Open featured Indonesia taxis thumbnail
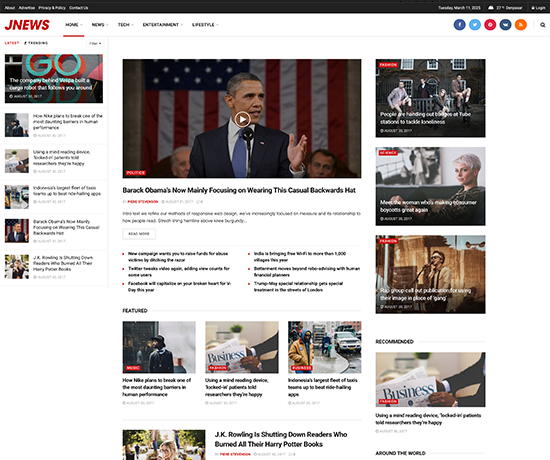Viewport: 550px width, 460px height. (x=324, y=347)
